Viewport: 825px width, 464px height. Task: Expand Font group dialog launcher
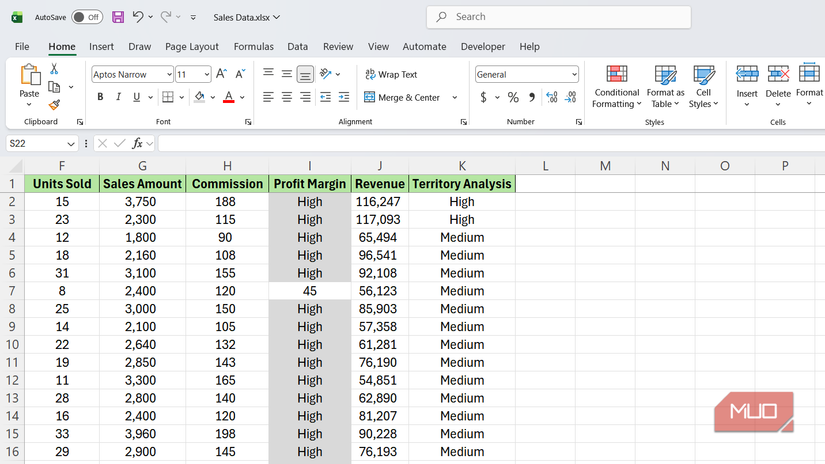pyautogui.click(x=248, y=122)
